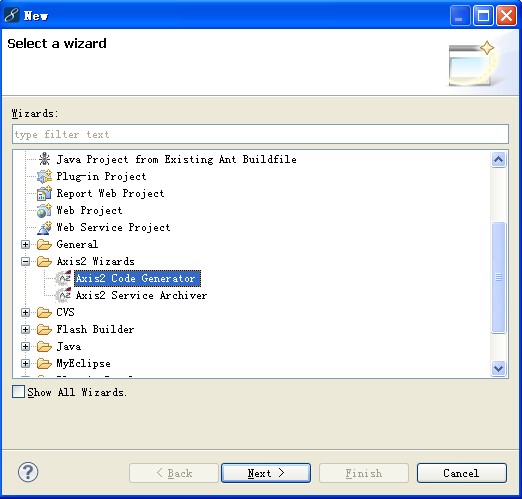Click the wizard list scrollbar thumb
The image size is (522, 499).
point(498,277)
